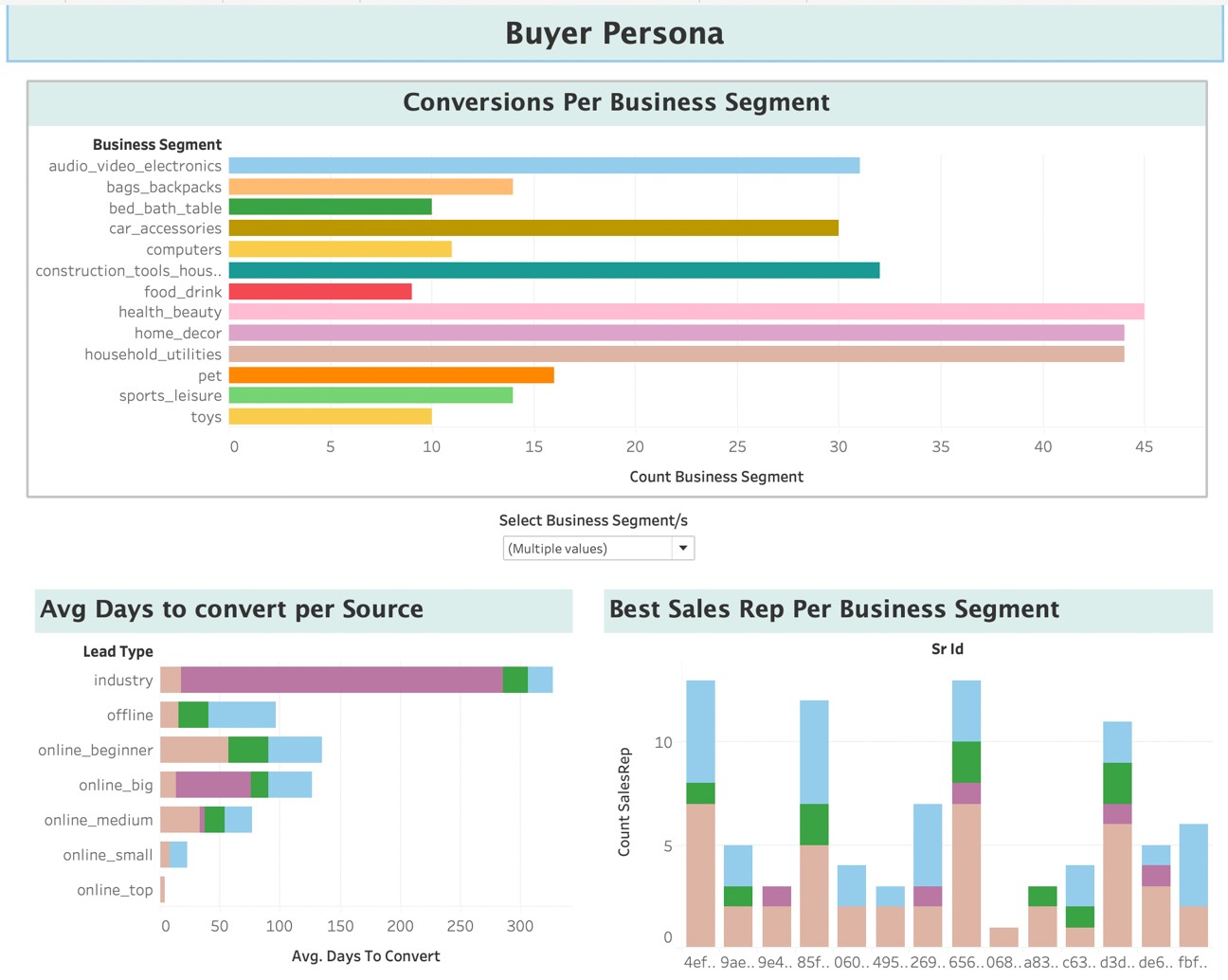Select the Conversions Per Business Segment header
Image resolution: width=1228 pixels, height=980 pixels.
(x=617, y=101)
